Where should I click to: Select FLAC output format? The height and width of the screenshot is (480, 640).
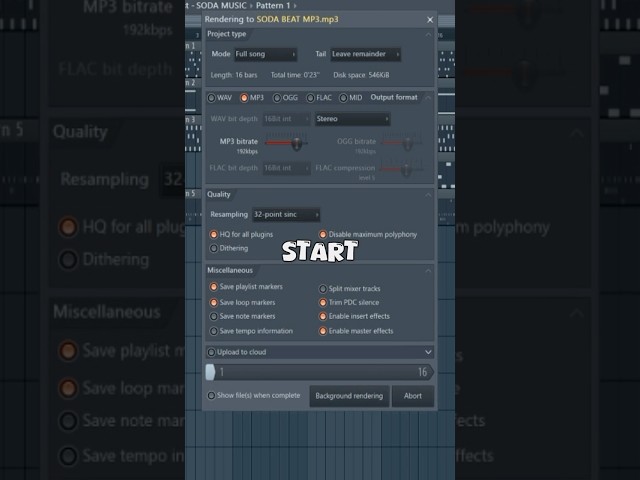pyautogui.click(x=311, y=98)
